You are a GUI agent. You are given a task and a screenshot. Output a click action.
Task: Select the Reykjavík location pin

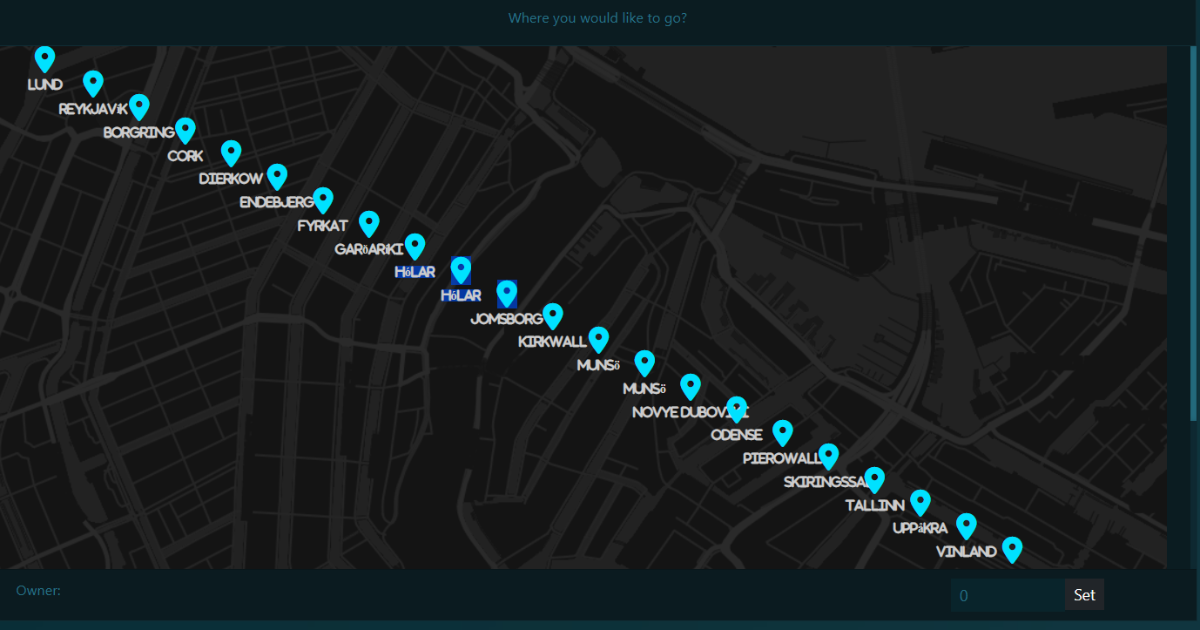pyautogui.click(x=93, y=83)
